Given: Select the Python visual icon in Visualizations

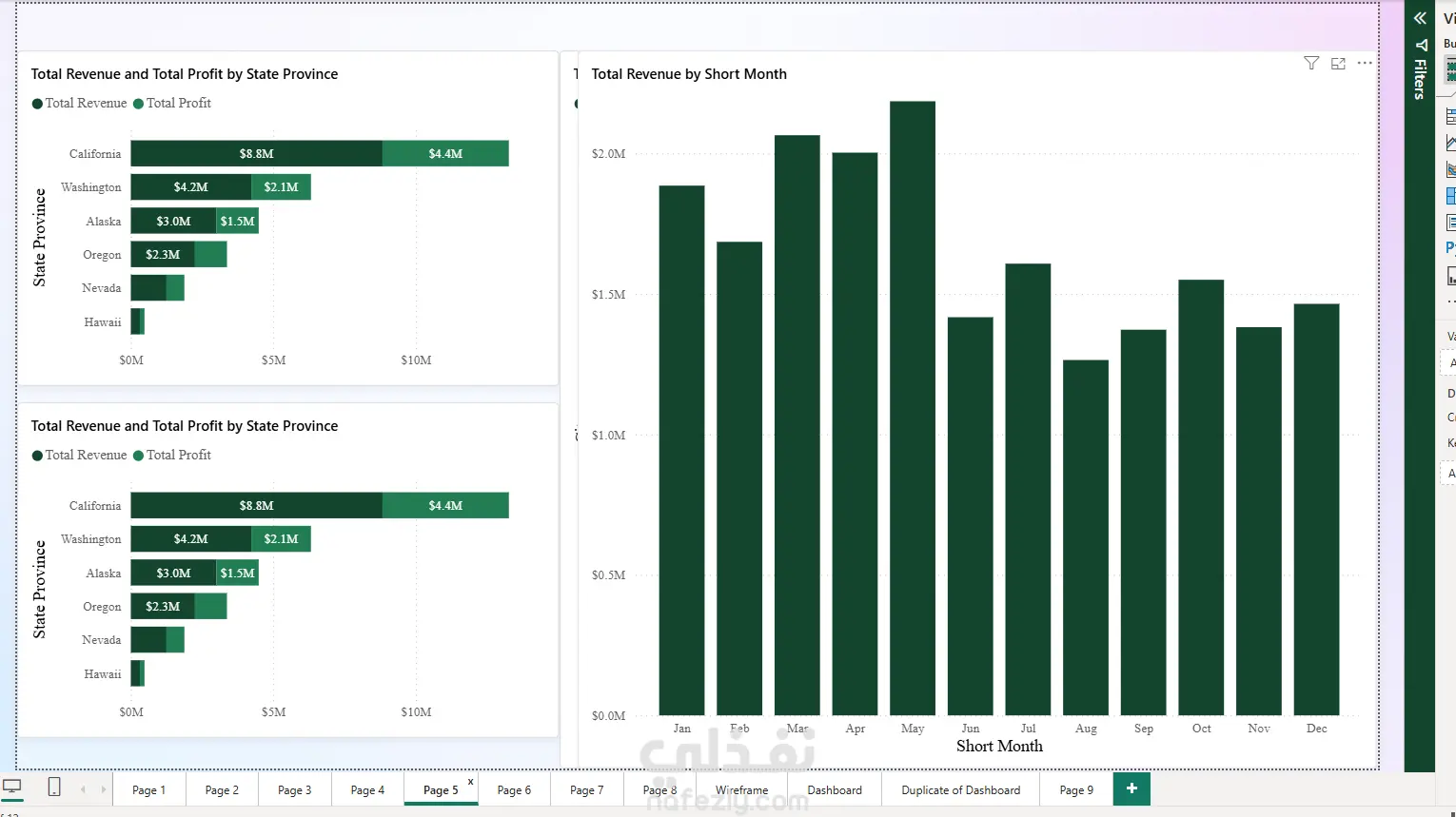Looking at the screenshot, I should click(x=1450, y=247).
